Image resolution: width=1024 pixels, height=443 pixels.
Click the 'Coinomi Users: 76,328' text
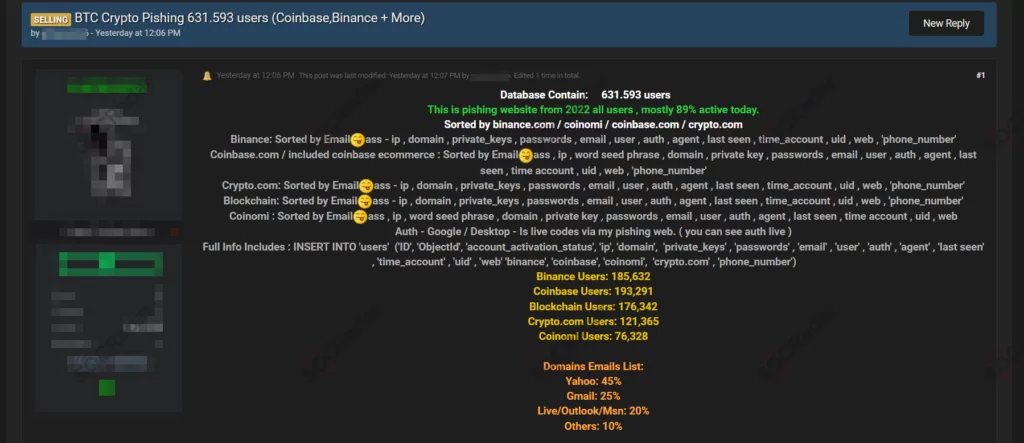pos(593,336)
